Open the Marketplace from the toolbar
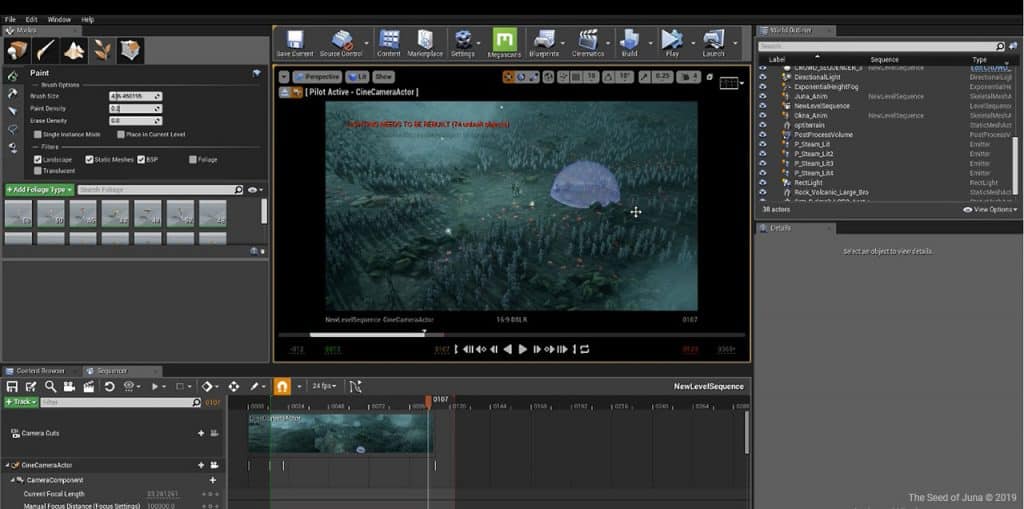Viewport: 1024px width, 509px height. tap(425, 43)
